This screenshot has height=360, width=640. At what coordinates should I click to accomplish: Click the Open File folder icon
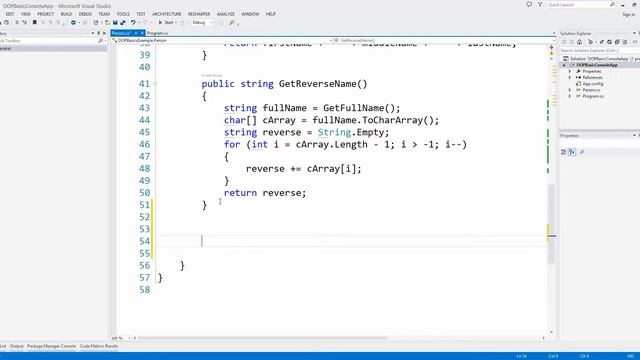click(107, 22)
